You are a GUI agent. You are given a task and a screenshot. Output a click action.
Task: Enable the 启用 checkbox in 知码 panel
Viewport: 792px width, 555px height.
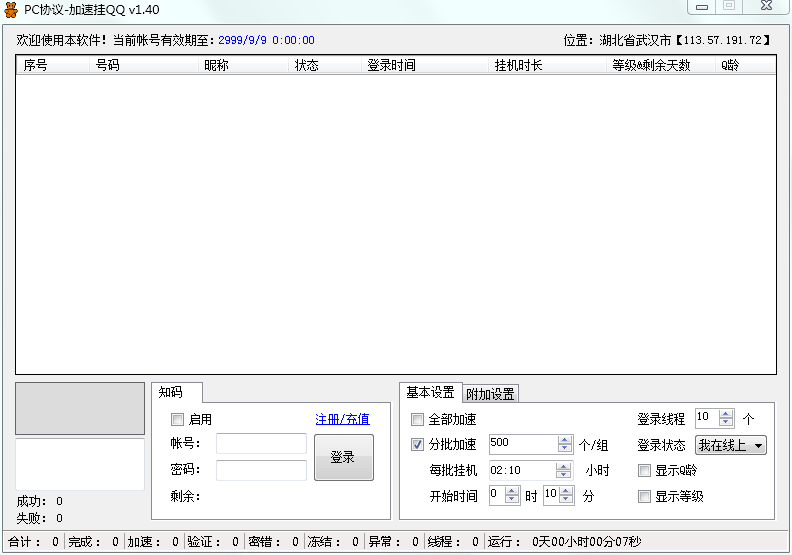pyautogui.click(x=178, y=419)
